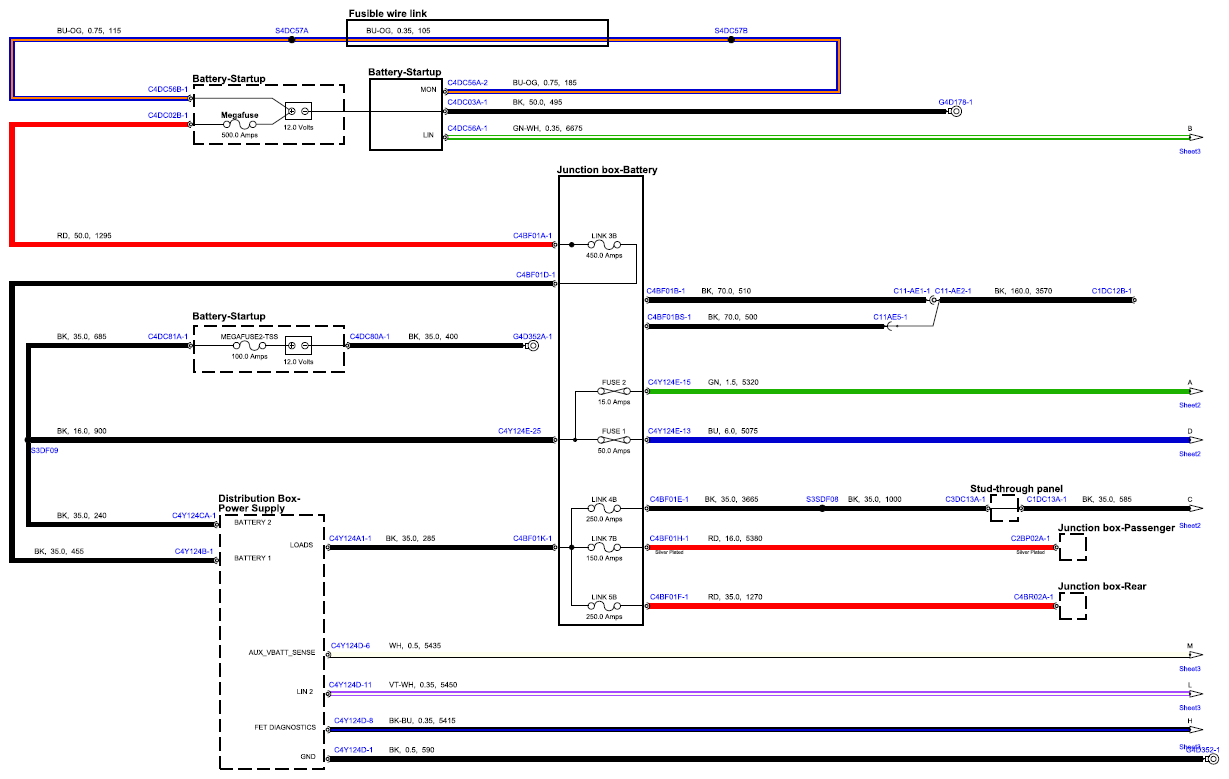Screen dimensions: 1229x779
Task: Open the Sheet3 link under connector B
Action: 1189,151
